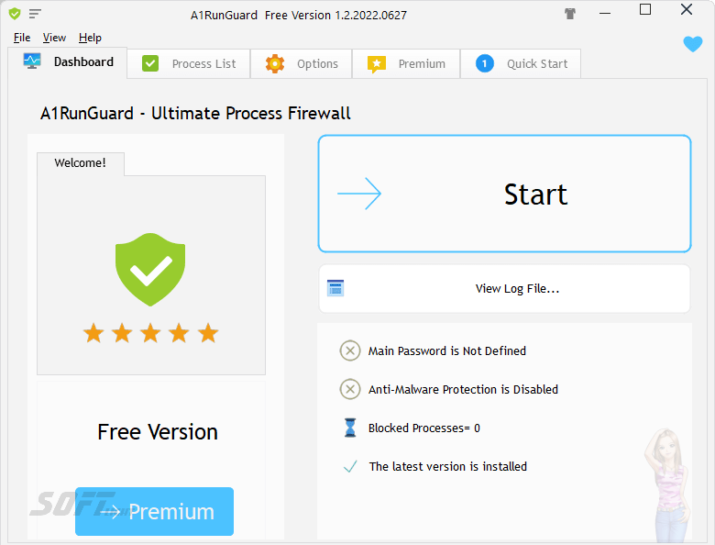Click the X icon beside Anti-Malware status
This screenshot has width=715, height=545.
pos(350,389)
